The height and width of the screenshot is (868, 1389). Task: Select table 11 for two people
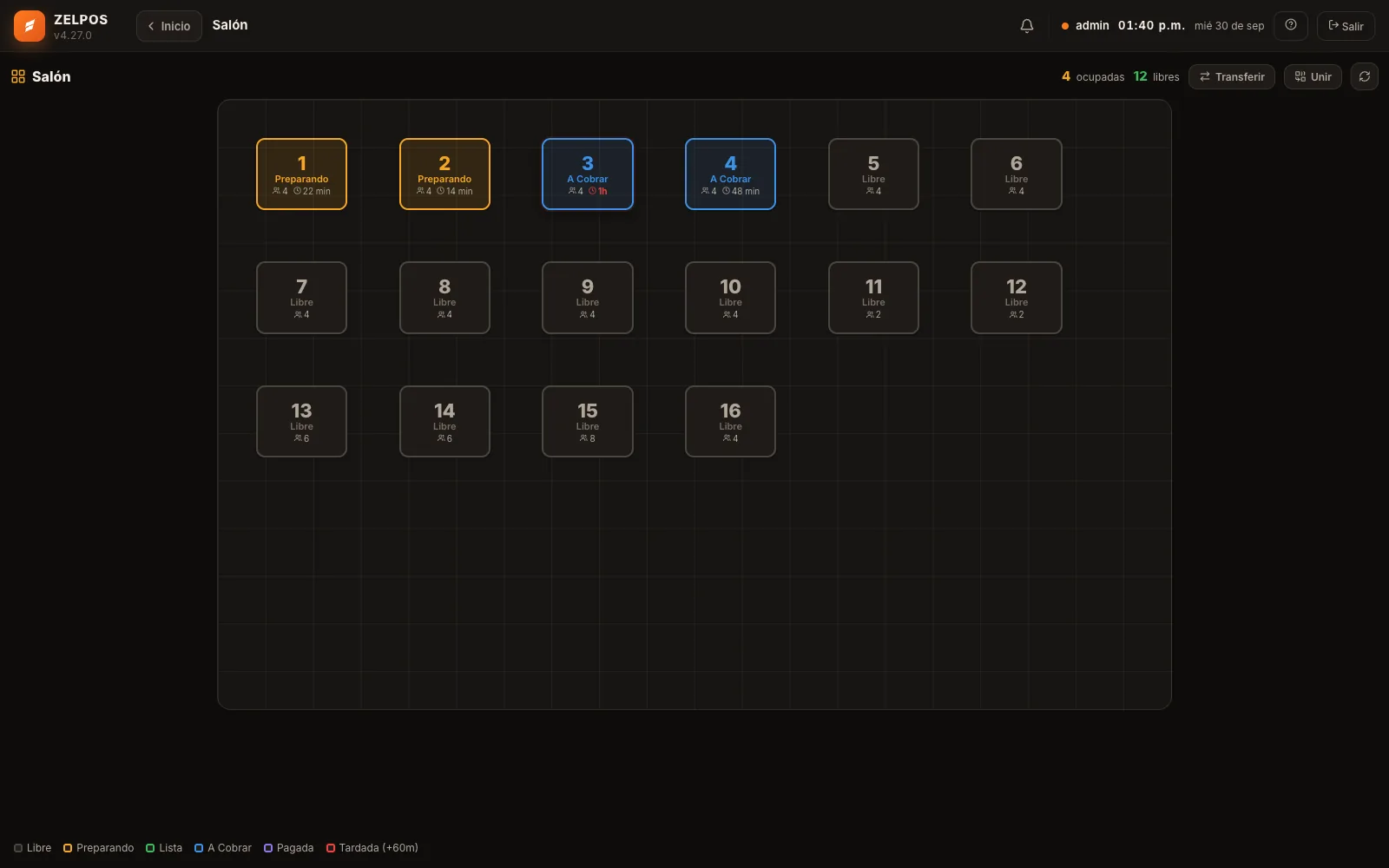click(873, 298)
